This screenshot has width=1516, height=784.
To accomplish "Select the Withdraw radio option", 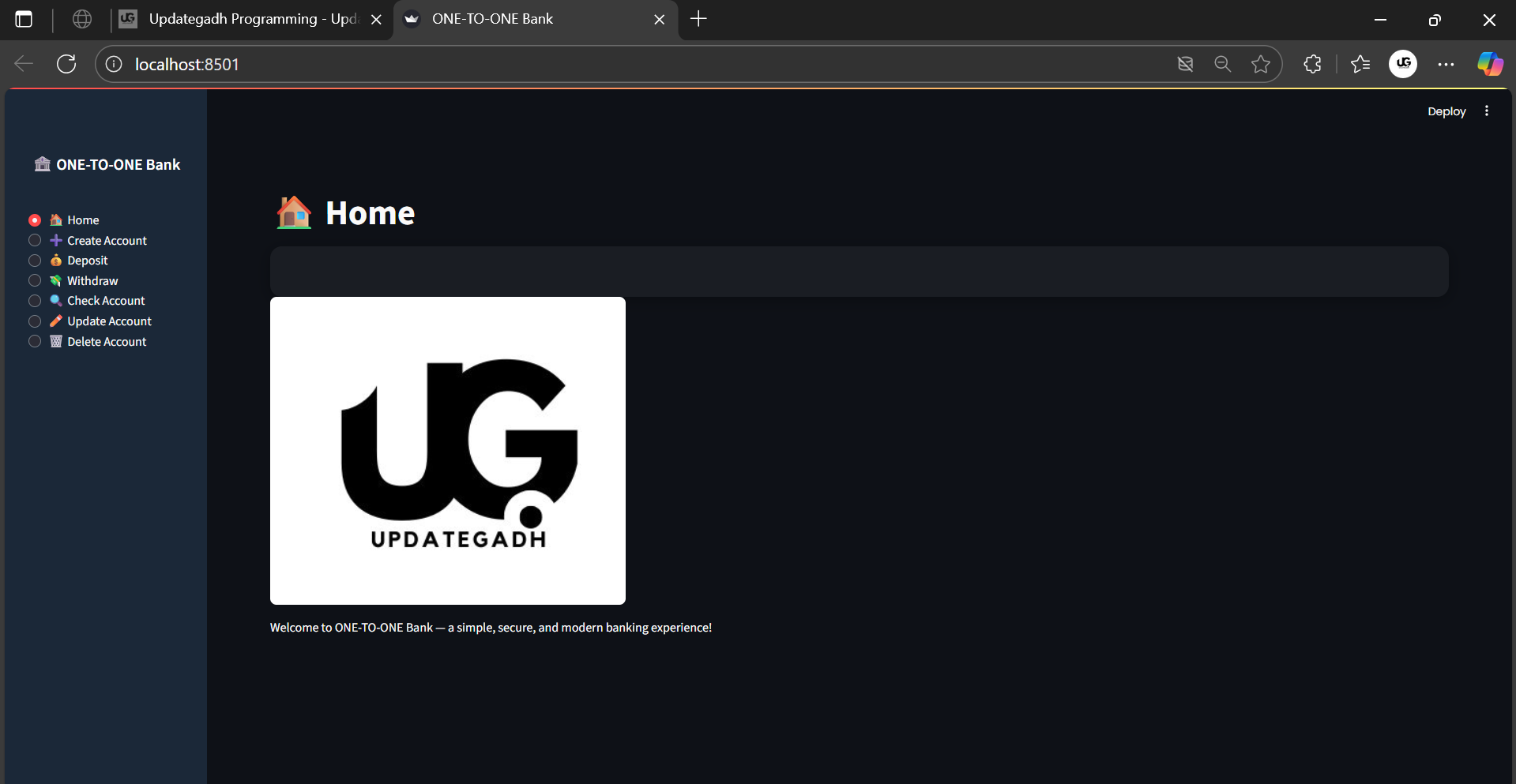I will (35, 280).
